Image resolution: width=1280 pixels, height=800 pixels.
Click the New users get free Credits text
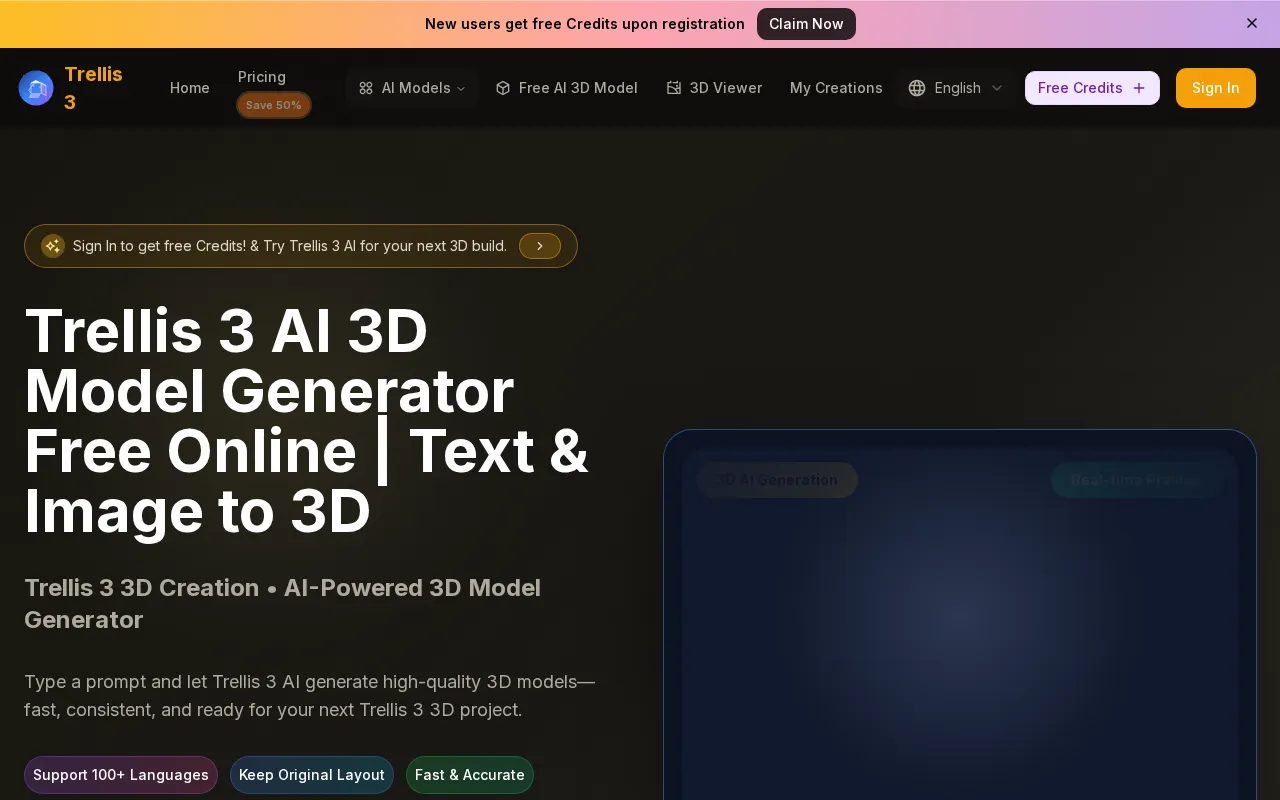coord(585,24)
